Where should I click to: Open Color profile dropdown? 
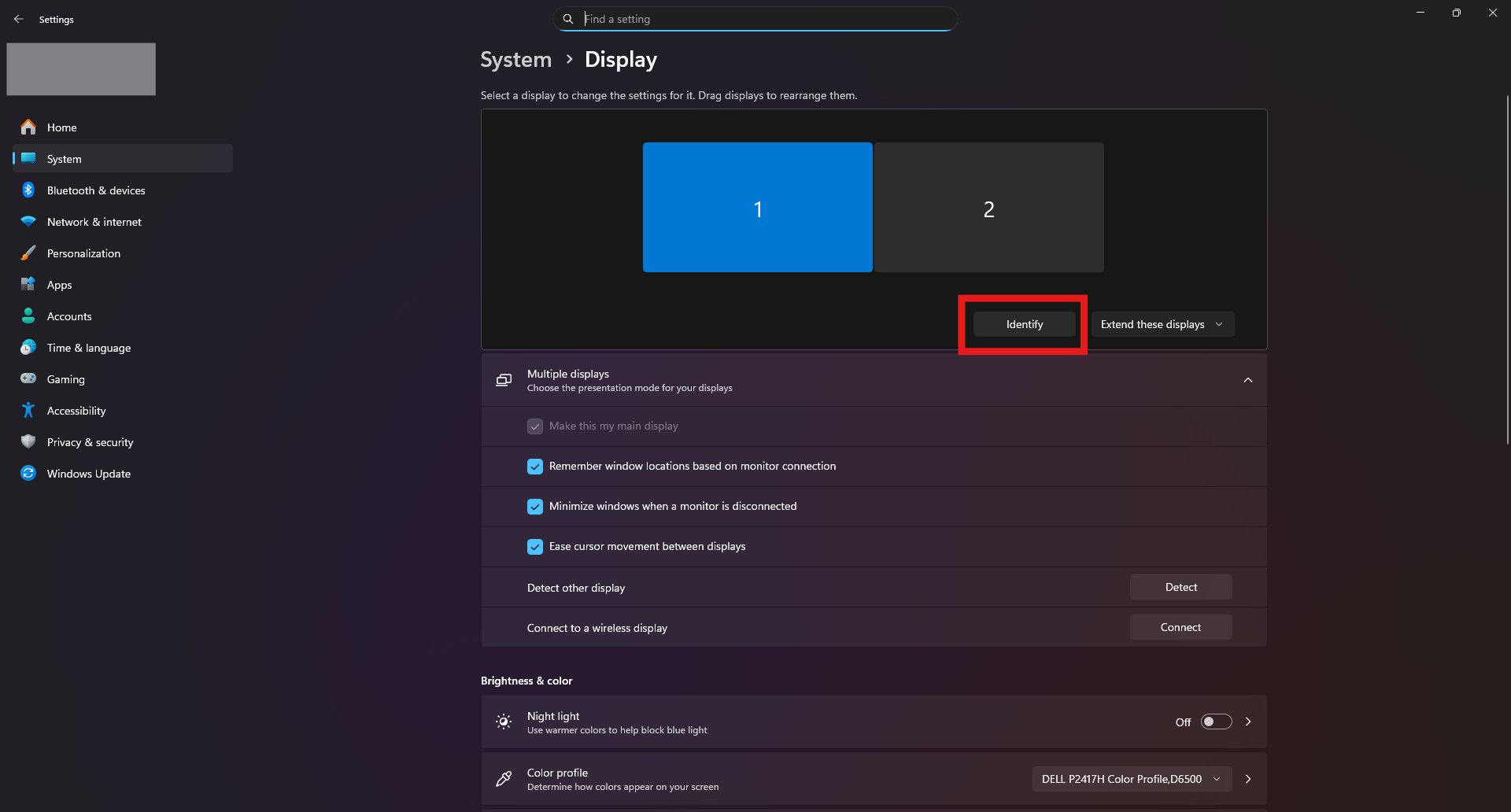(x=1132, y=779)
